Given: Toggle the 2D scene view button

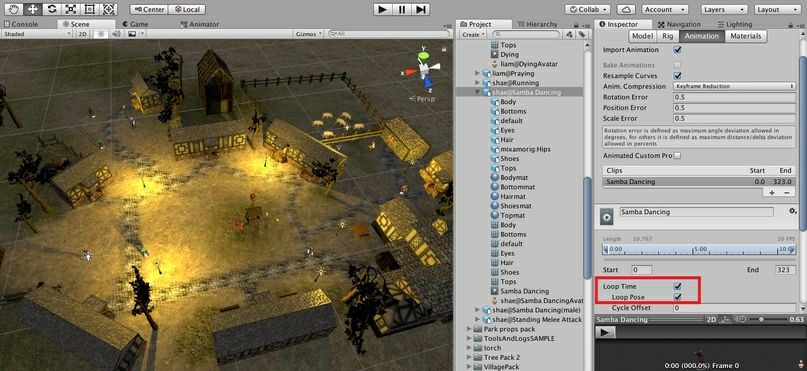Looking at the screenshot, I should pyautogui.click(x=82, y=33).
